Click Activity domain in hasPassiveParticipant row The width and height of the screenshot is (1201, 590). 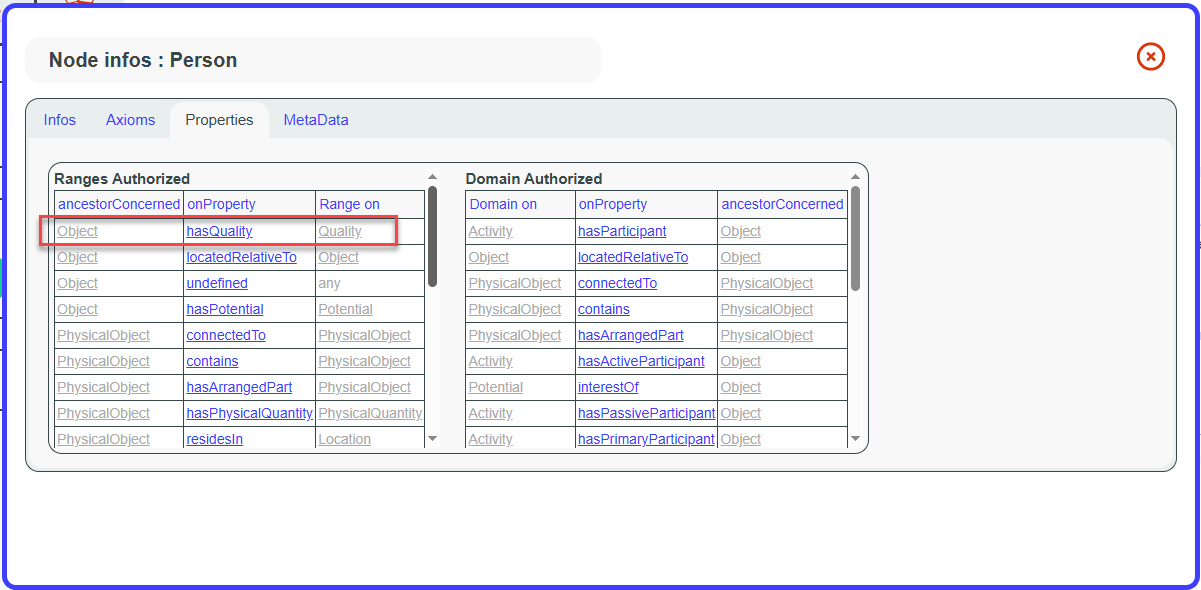490,413
